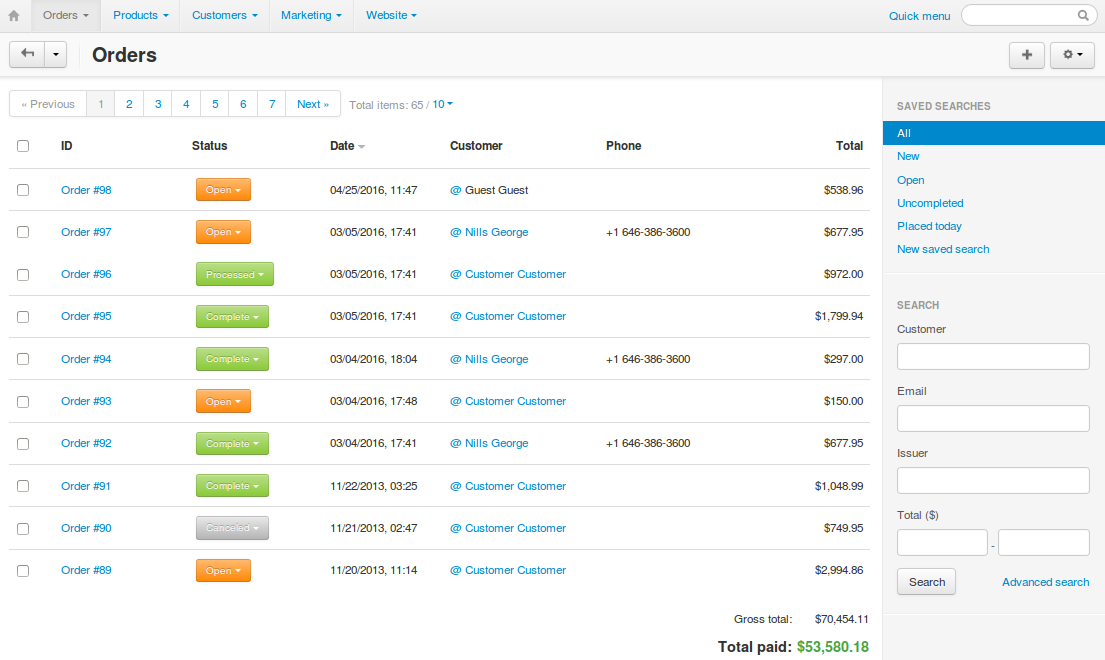1105x660 pixels.
Task: Select the Order #89 checkbox
Action: pyautogui.click(x=23, y=571)
